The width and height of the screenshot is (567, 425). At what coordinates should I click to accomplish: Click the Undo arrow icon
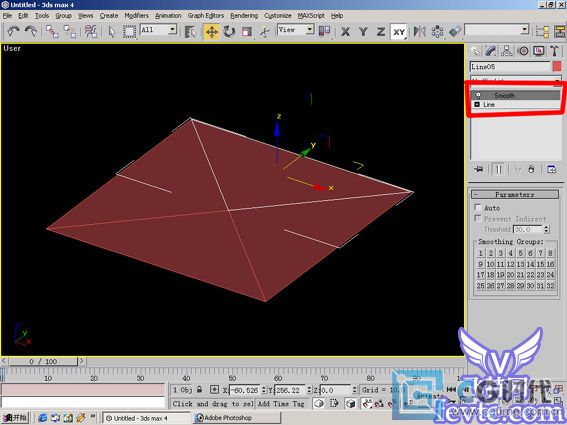(13, 31)
